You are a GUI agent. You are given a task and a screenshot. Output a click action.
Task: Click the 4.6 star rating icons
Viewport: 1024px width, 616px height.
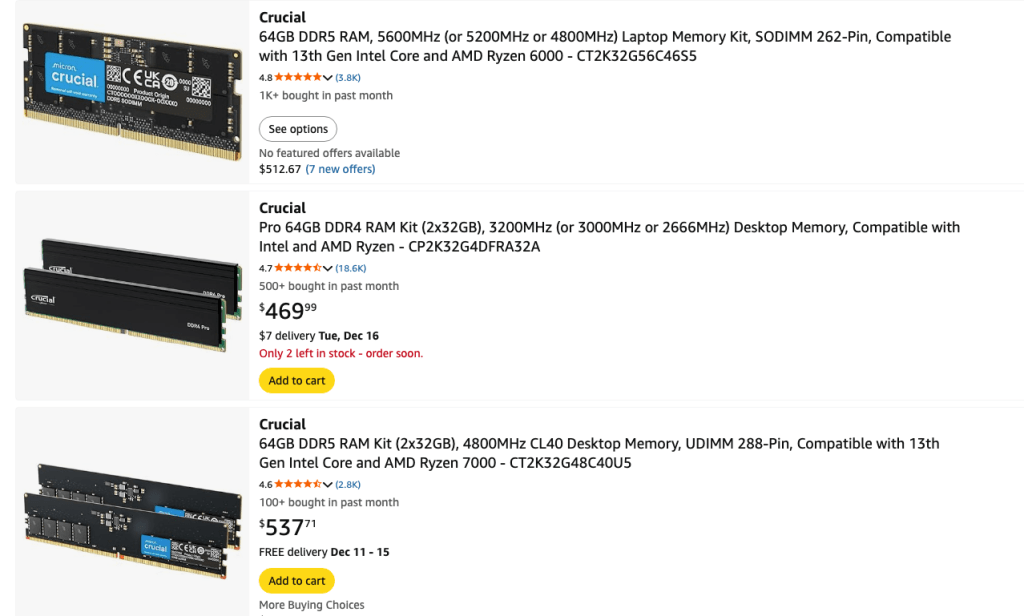pos(298,484)
